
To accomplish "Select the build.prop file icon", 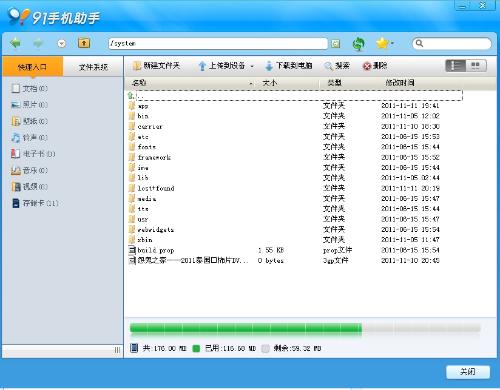I will click(x=132, y=250).
